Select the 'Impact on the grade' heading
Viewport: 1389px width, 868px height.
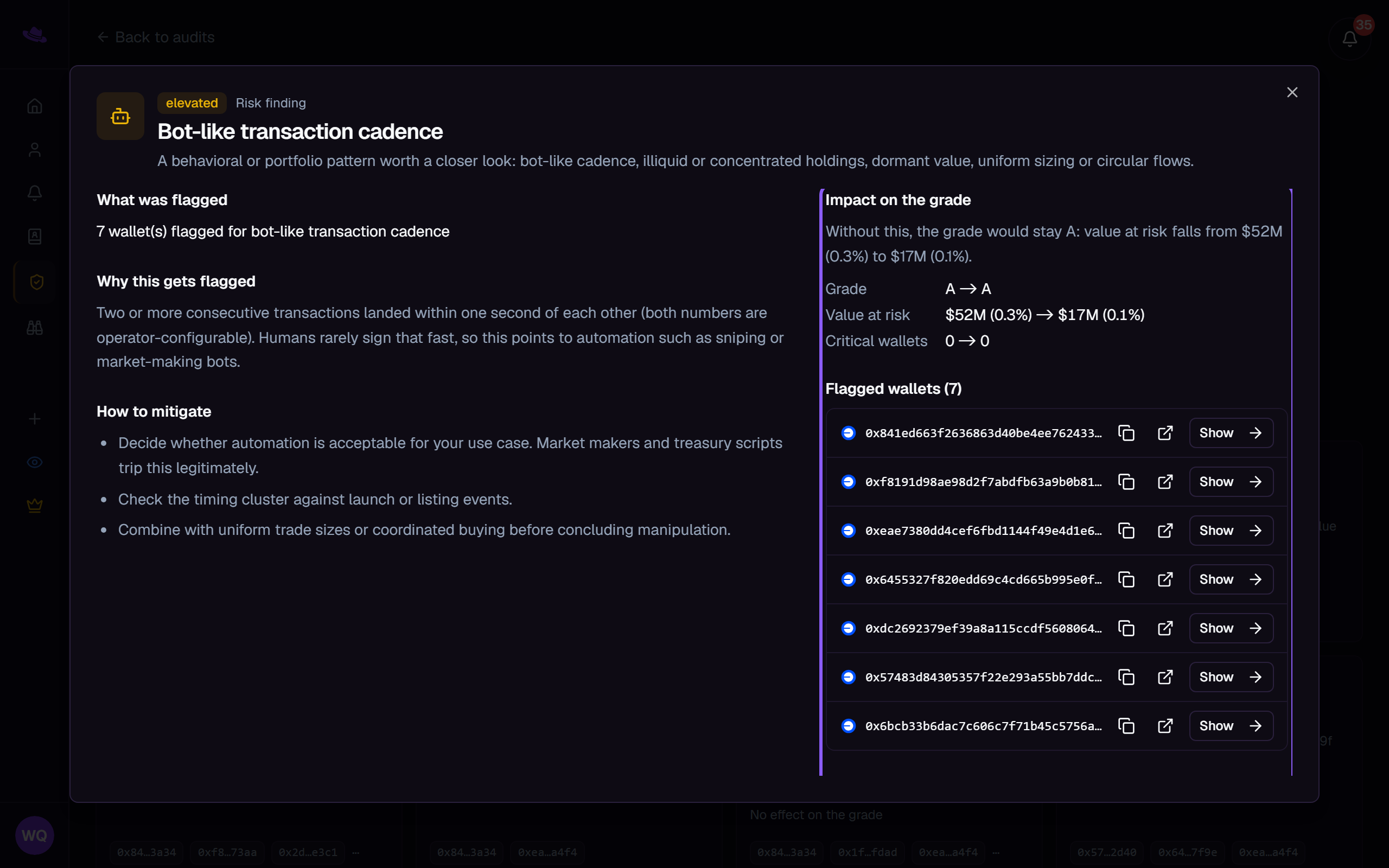click(899, 200)
